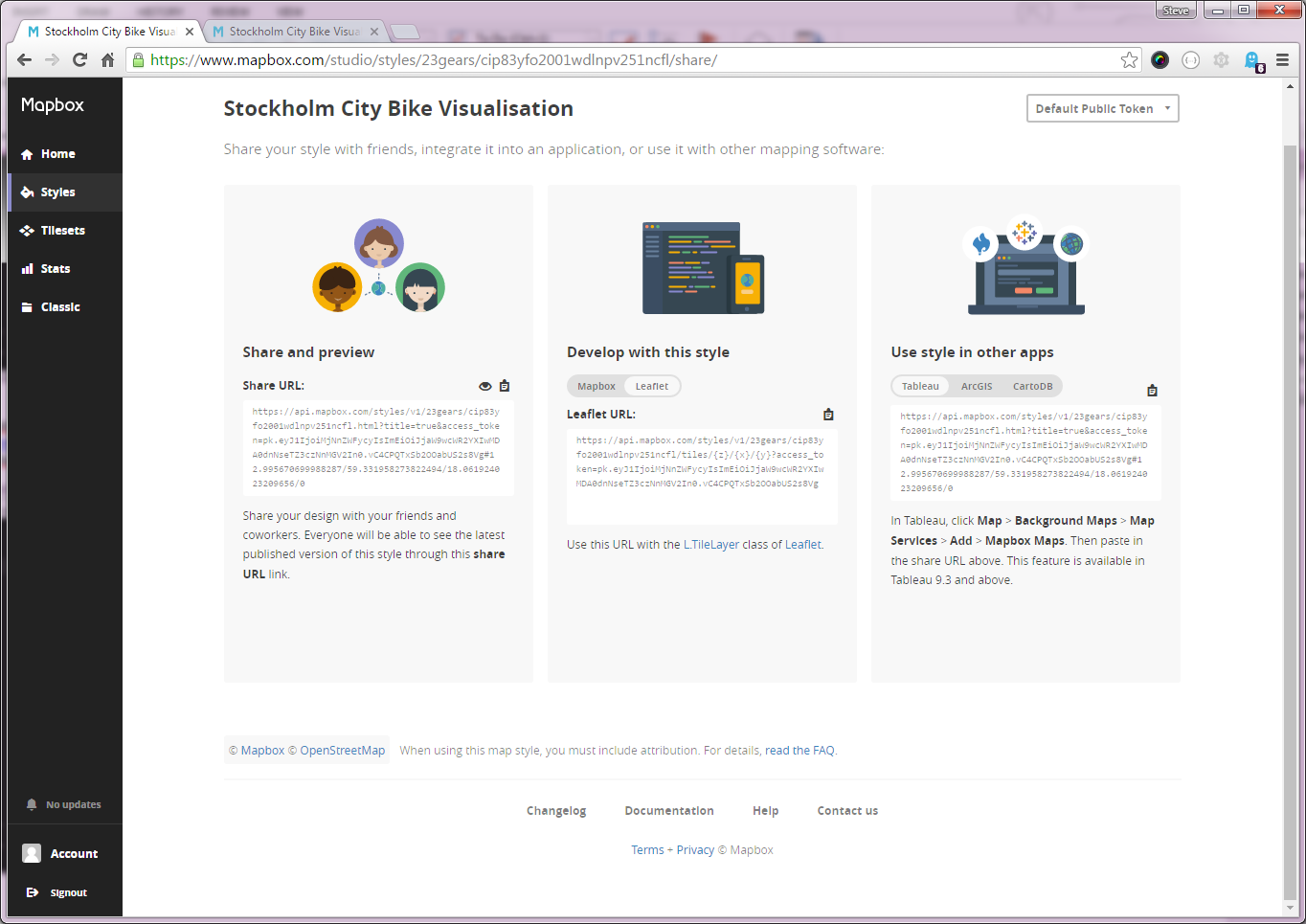Click Contact us in footer
1306x924 pixels.
(847, 811)
